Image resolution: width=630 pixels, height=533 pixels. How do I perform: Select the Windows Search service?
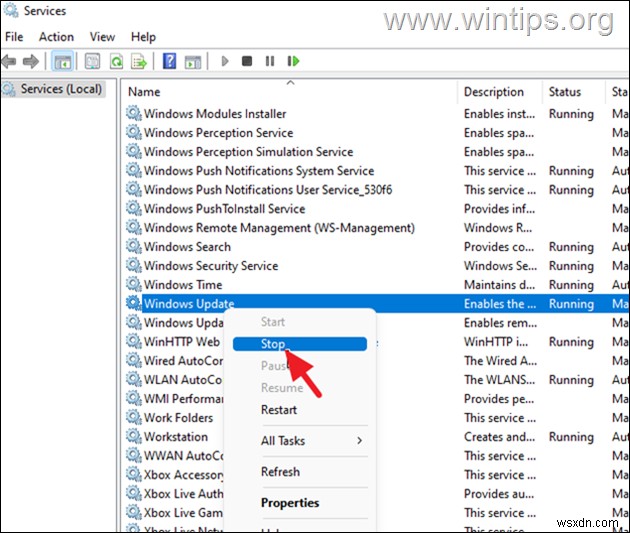pos(187,247)
